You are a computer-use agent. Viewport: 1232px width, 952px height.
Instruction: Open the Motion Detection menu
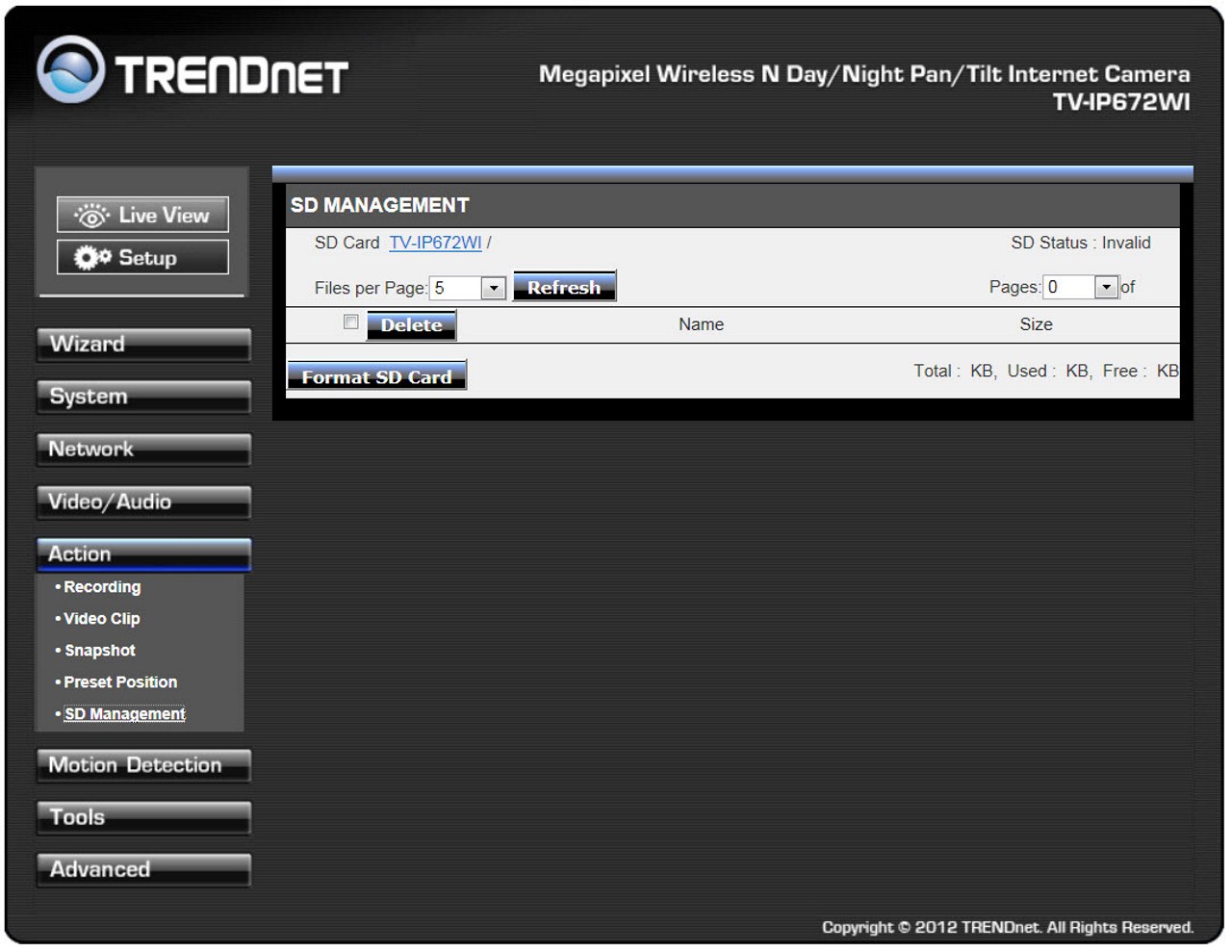coord(143,765)
